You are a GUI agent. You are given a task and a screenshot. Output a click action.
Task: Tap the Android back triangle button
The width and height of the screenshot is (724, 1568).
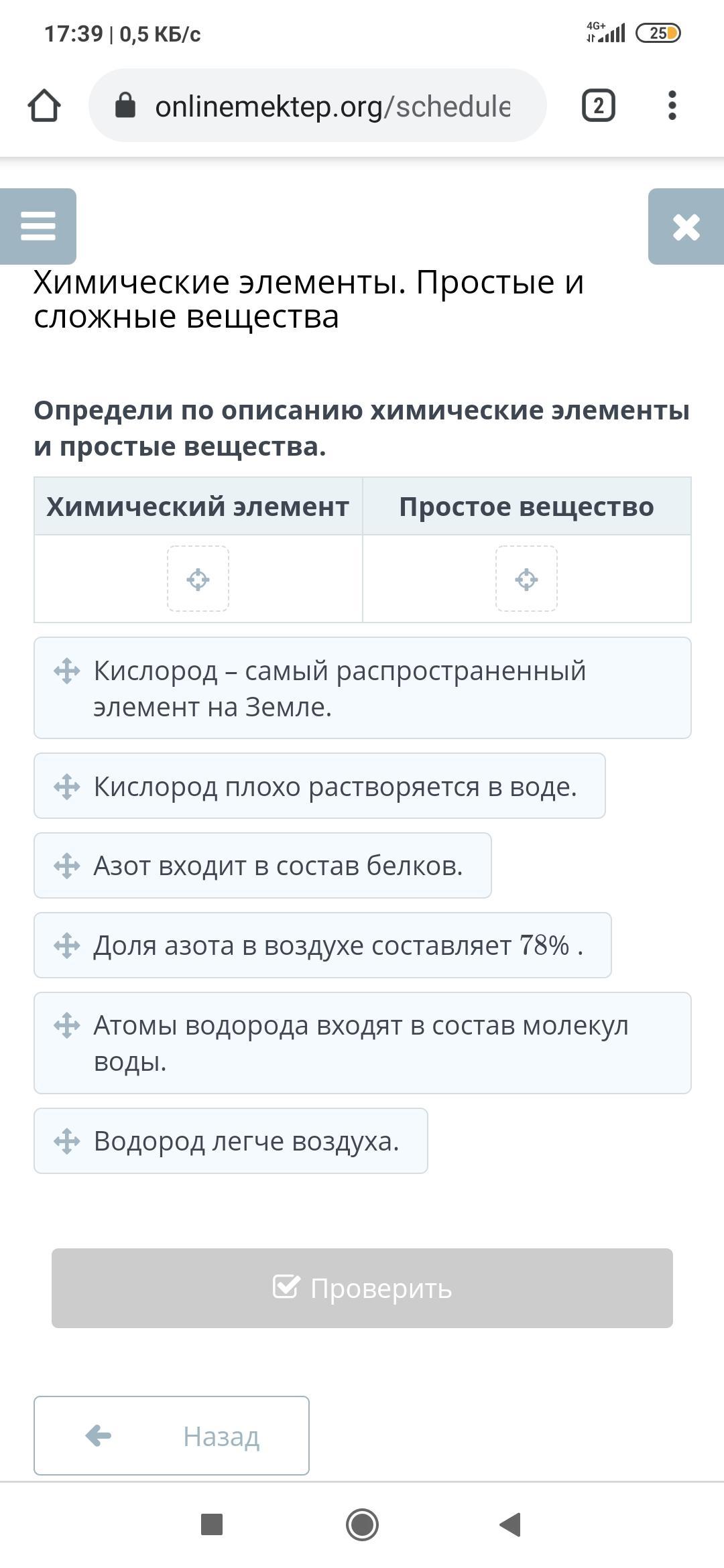pos(511,1524)
